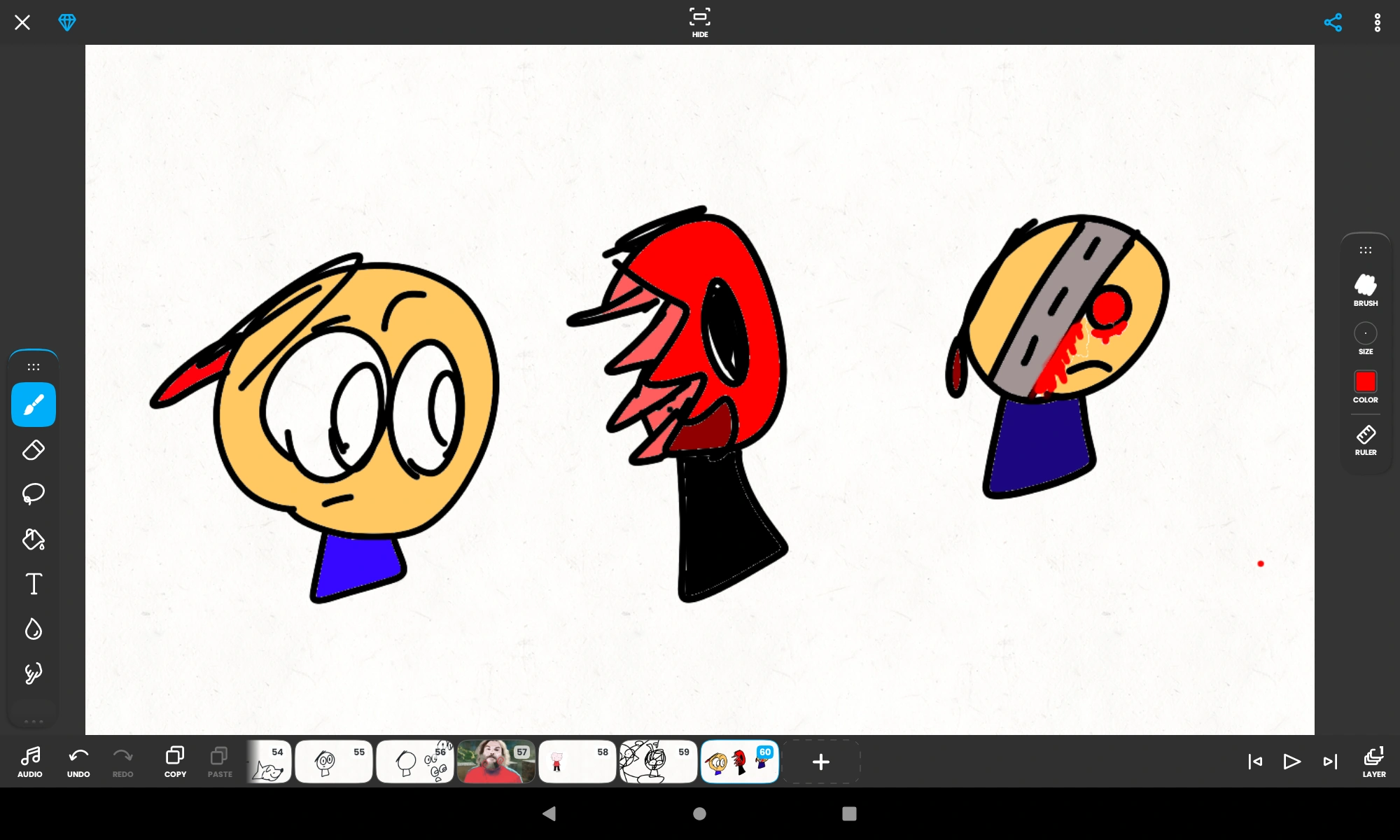This screenshot has width=1400, height=840.
Task: Toggle the active paintbrush tool
Action: tap(33, 405)
